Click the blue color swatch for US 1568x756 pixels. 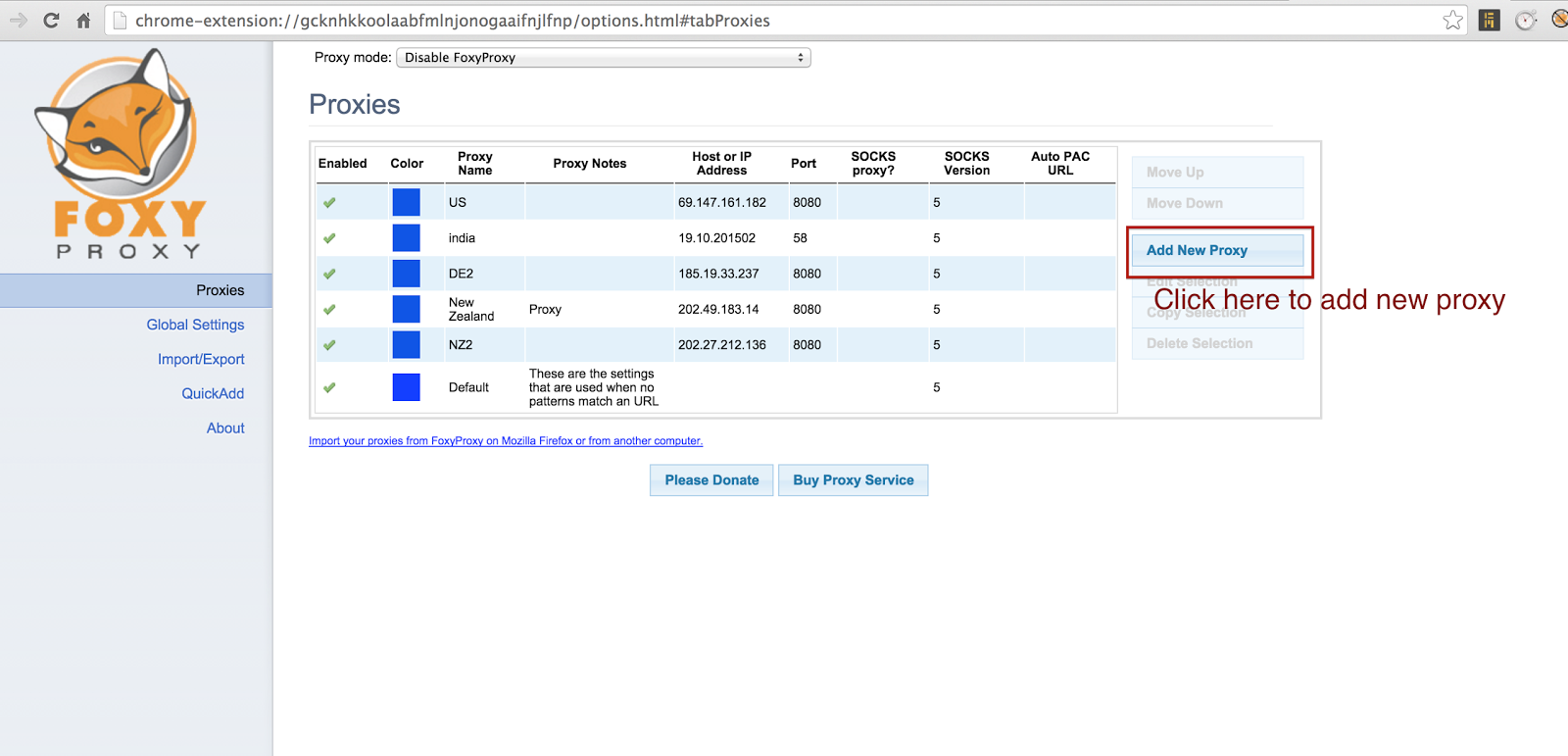click(406, 202)
